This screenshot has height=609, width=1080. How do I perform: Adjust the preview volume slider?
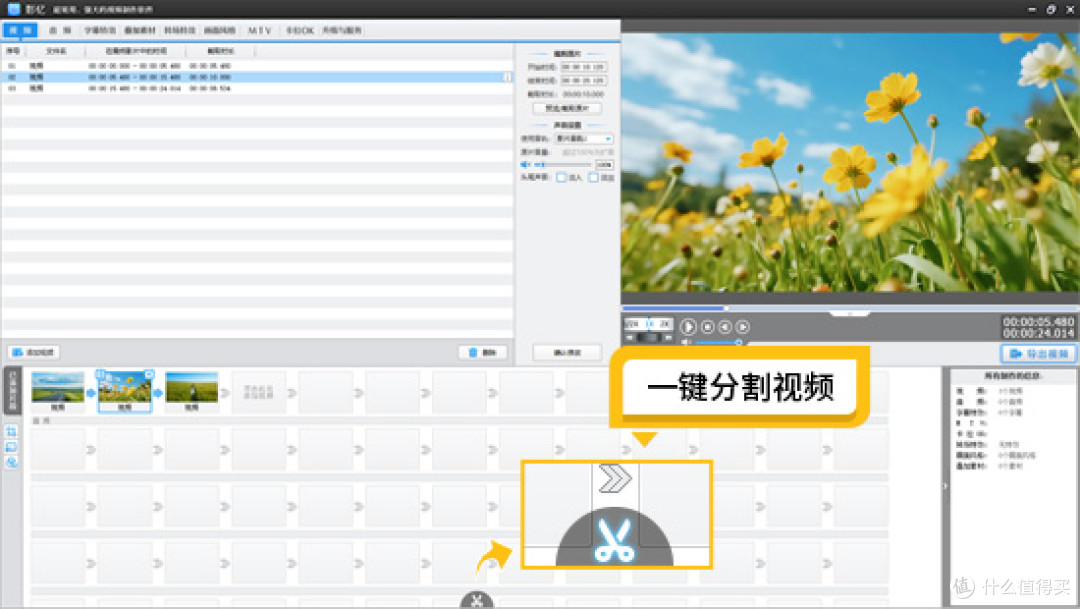point(718,342)
